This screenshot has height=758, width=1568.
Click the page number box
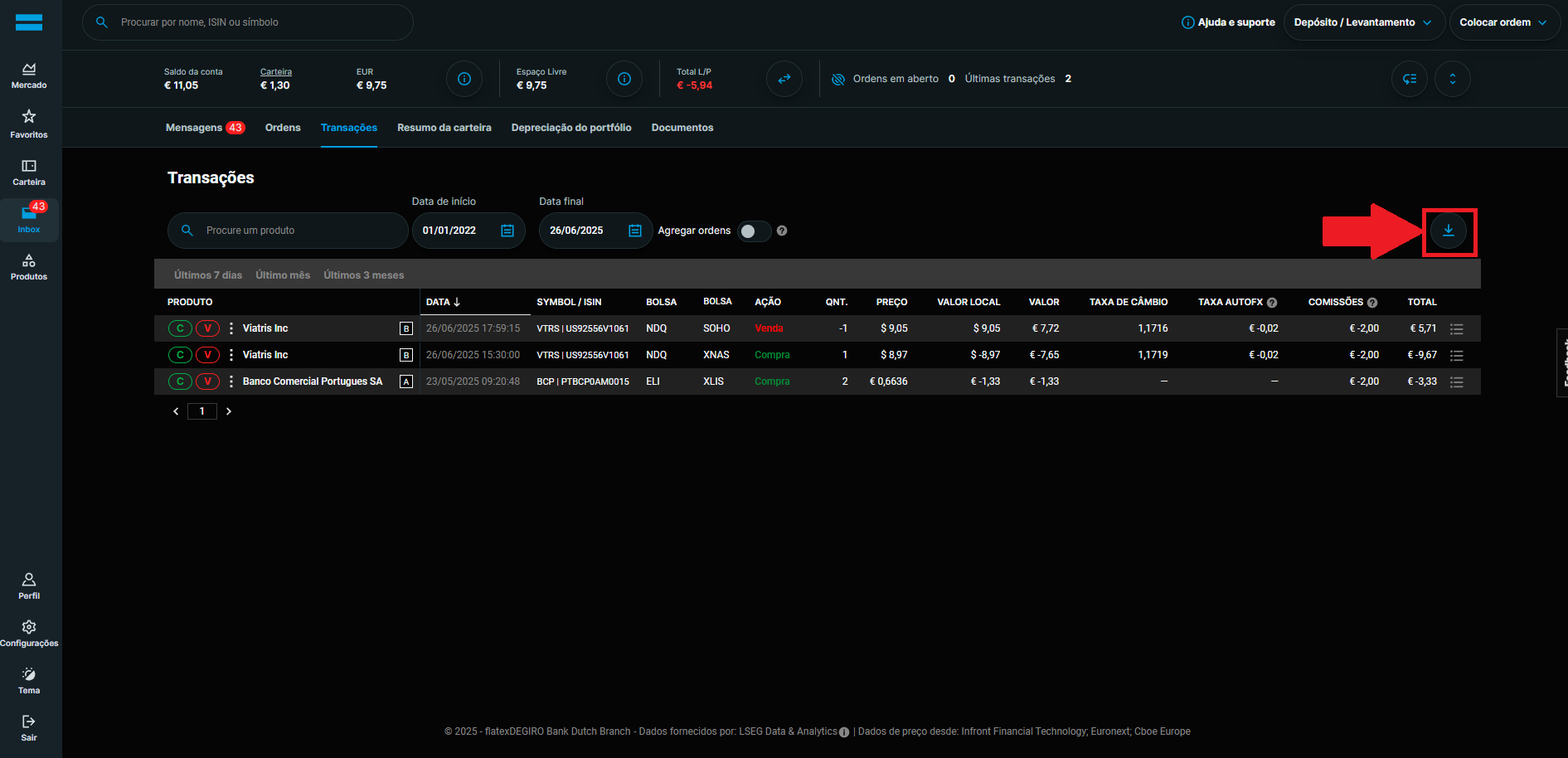(202, 411)
